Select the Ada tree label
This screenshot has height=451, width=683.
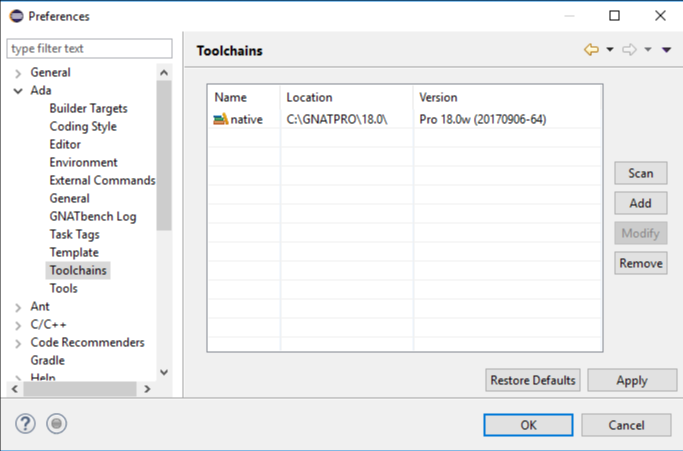[41, 90]
